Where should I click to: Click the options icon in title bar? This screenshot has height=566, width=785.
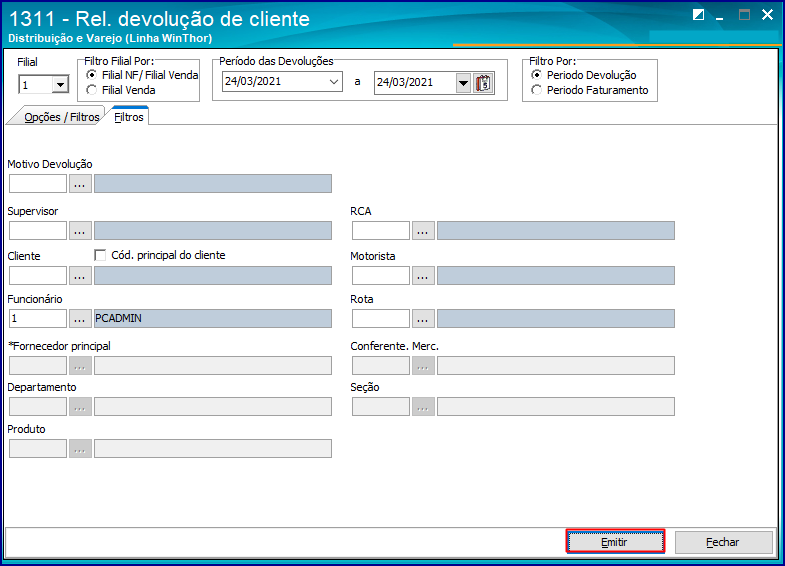click(x=698, y=15)
